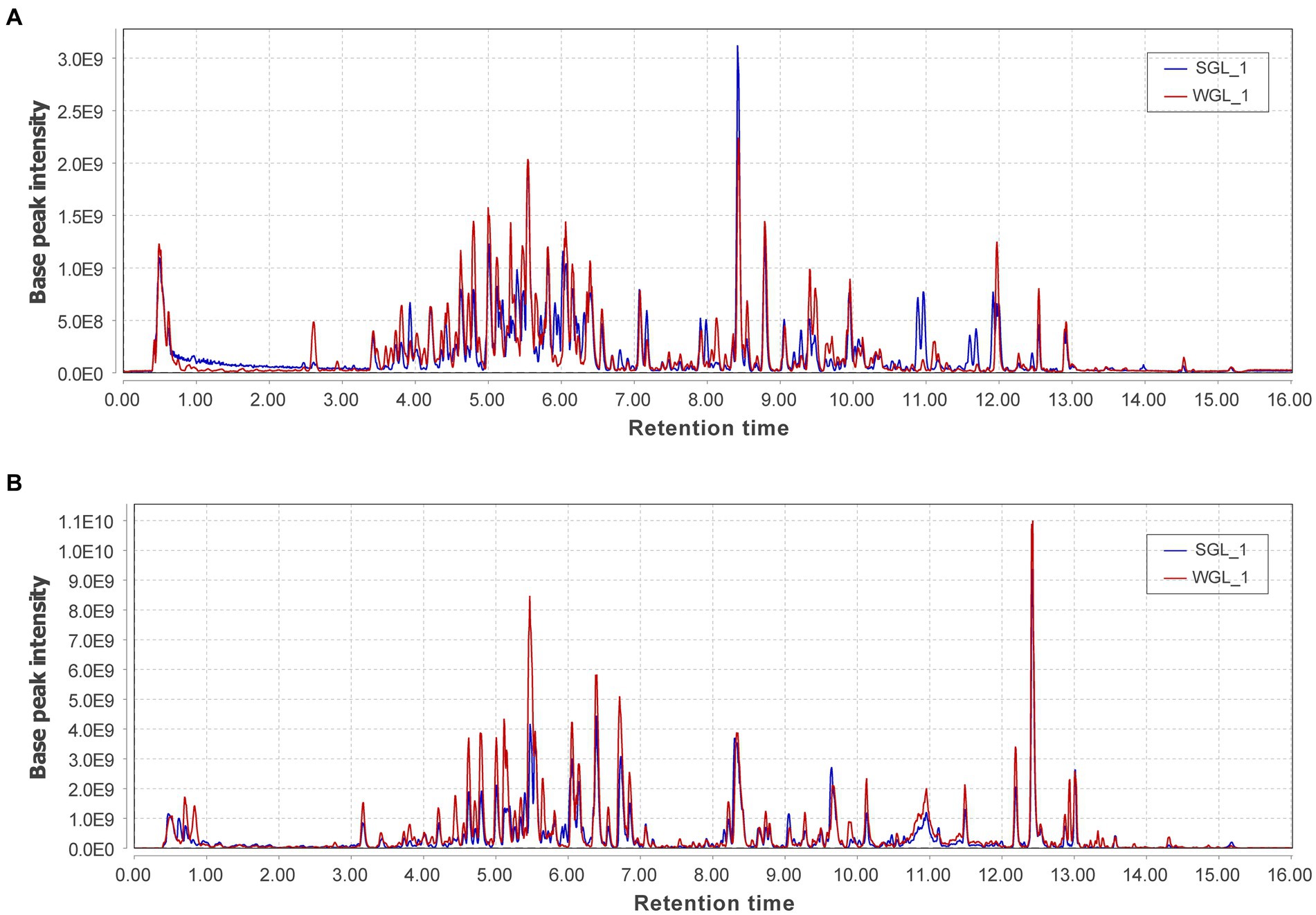Click the 14.00 x-axis tick label in chart B
This screenshot has width=1316, height=915.
click(x=1145, y=874)
